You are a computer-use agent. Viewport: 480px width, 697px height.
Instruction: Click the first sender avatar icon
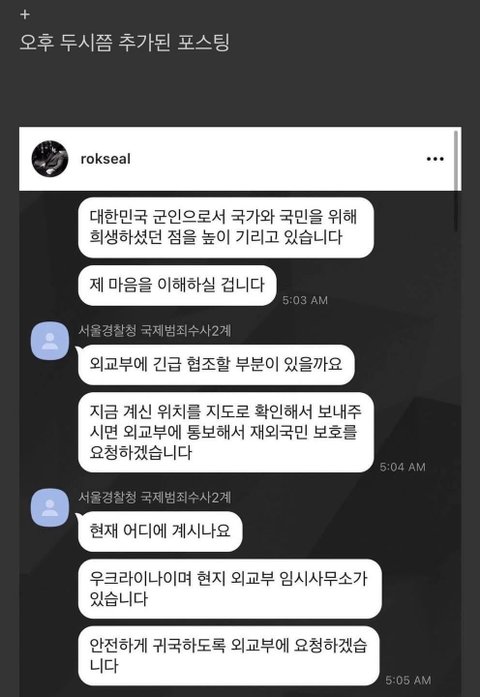(50, 340)
